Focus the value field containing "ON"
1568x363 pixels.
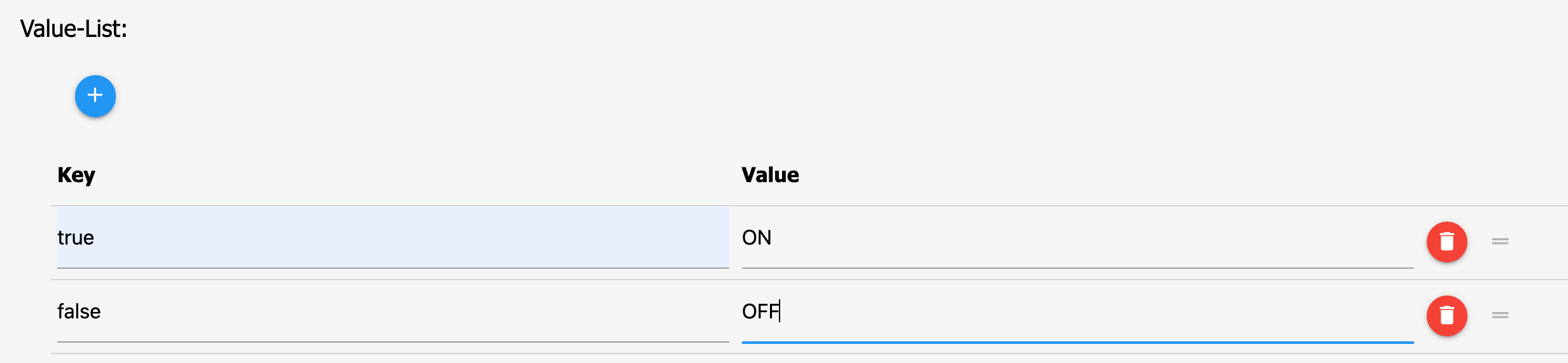click(1077, 238)
